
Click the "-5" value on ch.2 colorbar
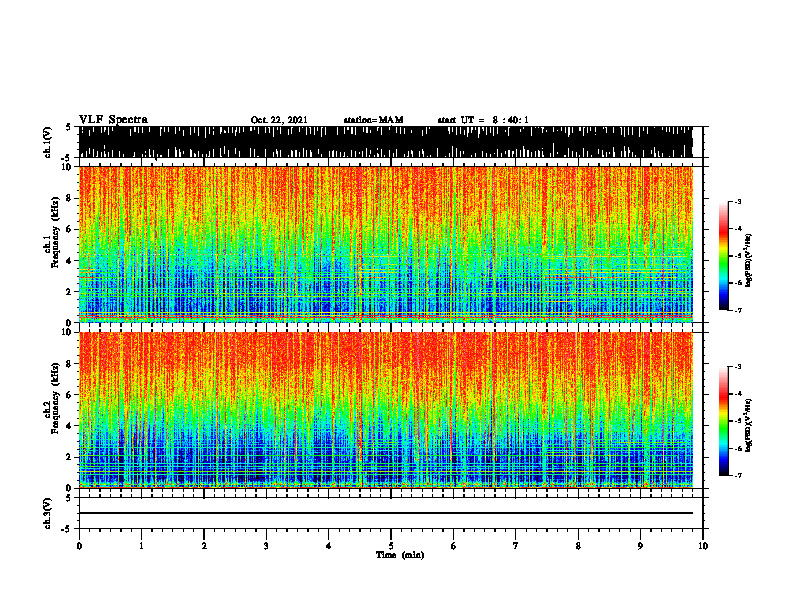(x=738, y=421)
